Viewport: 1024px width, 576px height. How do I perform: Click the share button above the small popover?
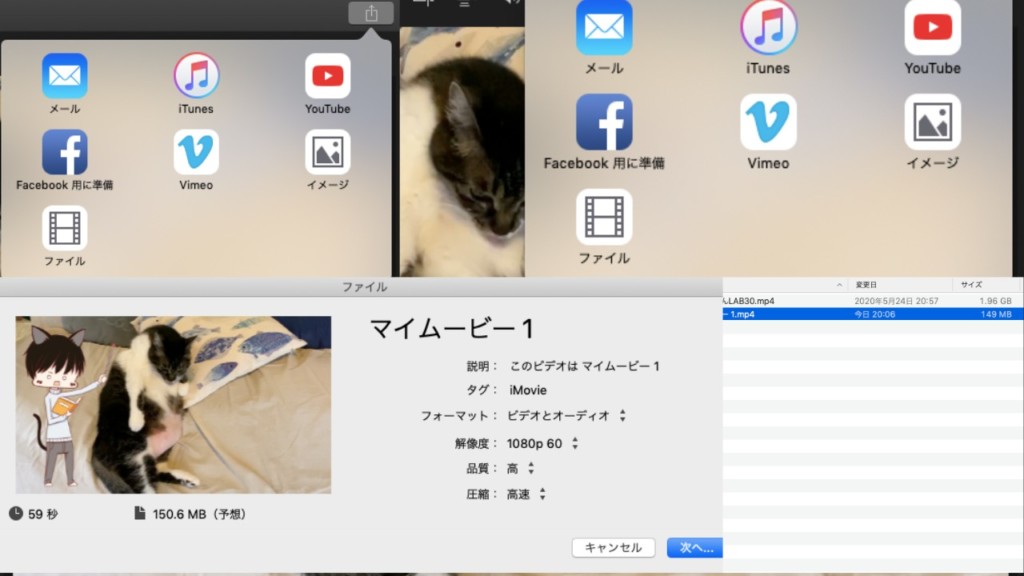point(371,13)
